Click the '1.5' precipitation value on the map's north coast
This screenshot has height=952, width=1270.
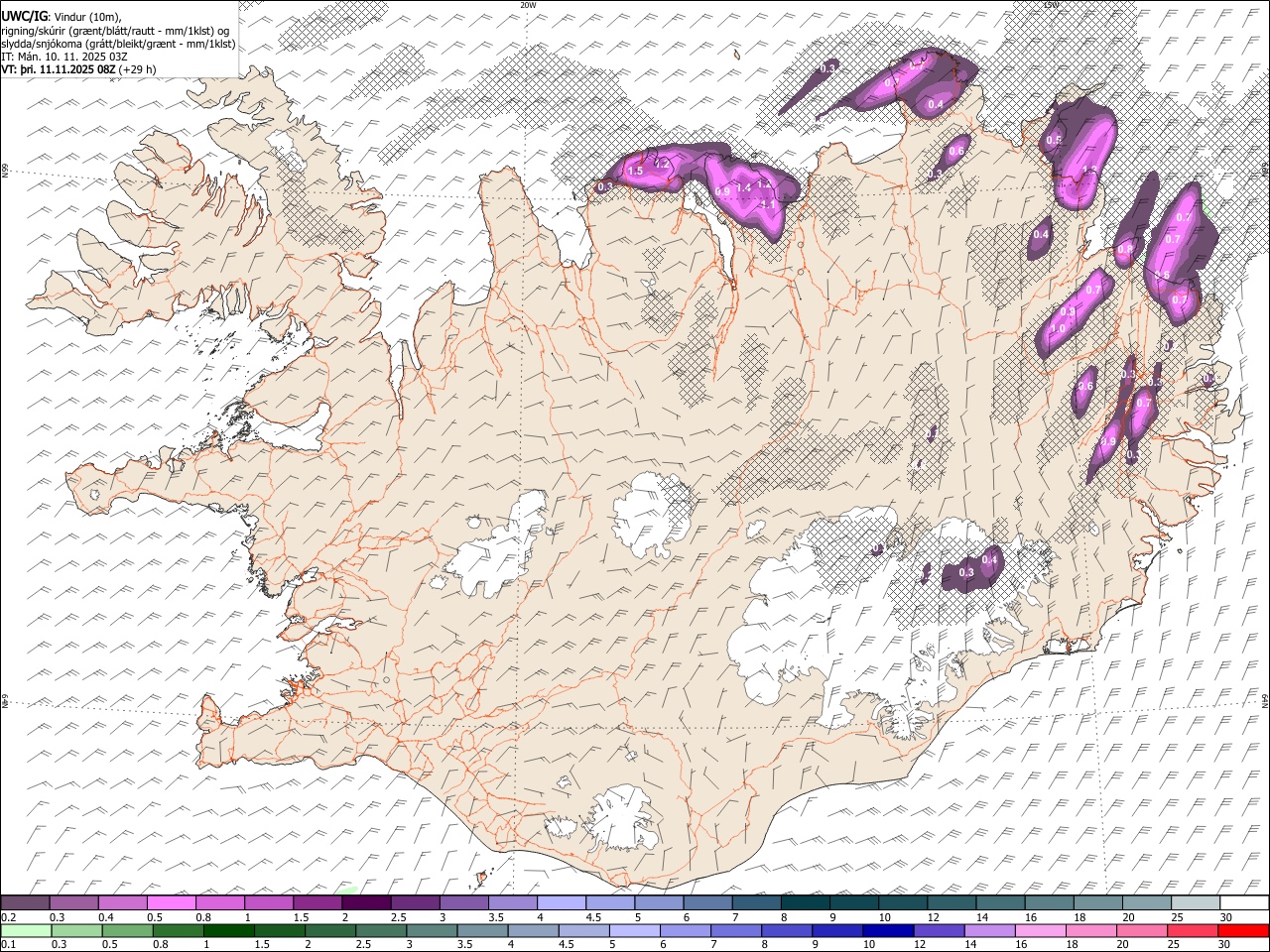click(635, 172)
